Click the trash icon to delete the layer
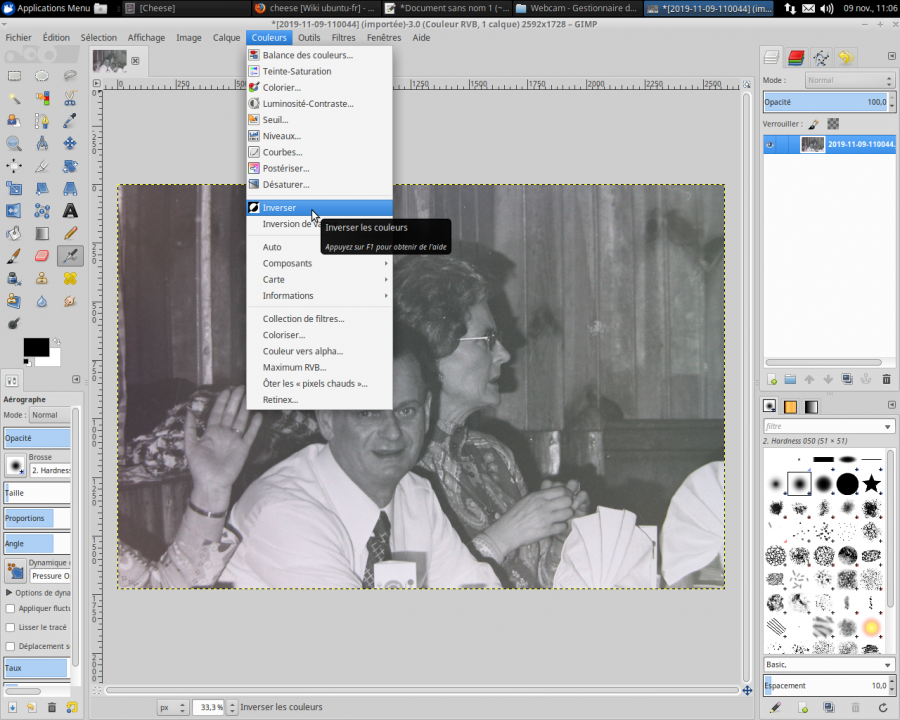 click(886, 379)
